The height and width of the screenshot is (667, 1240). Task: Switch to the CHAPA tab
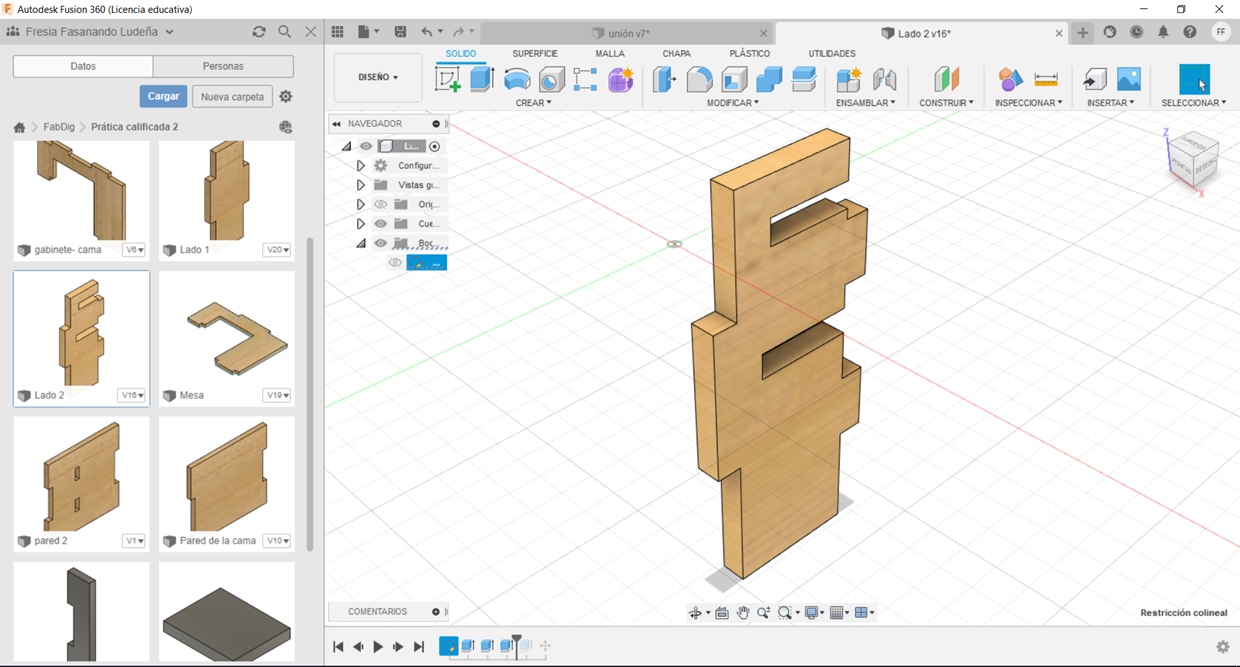677,54
